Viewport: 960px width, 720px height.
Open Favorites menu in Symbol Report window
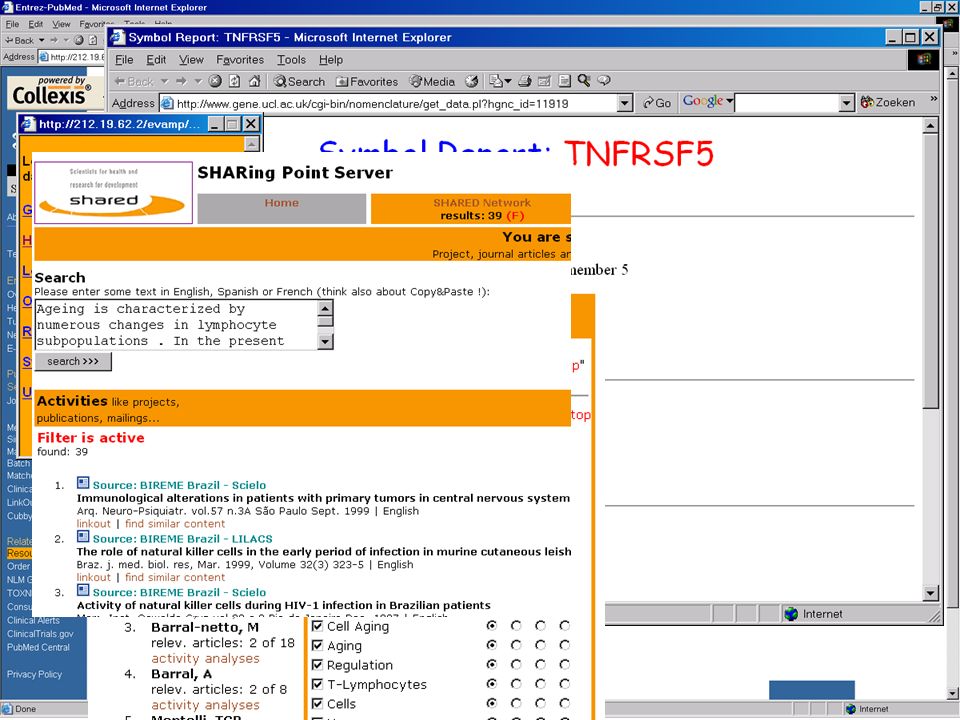(240, 60)
